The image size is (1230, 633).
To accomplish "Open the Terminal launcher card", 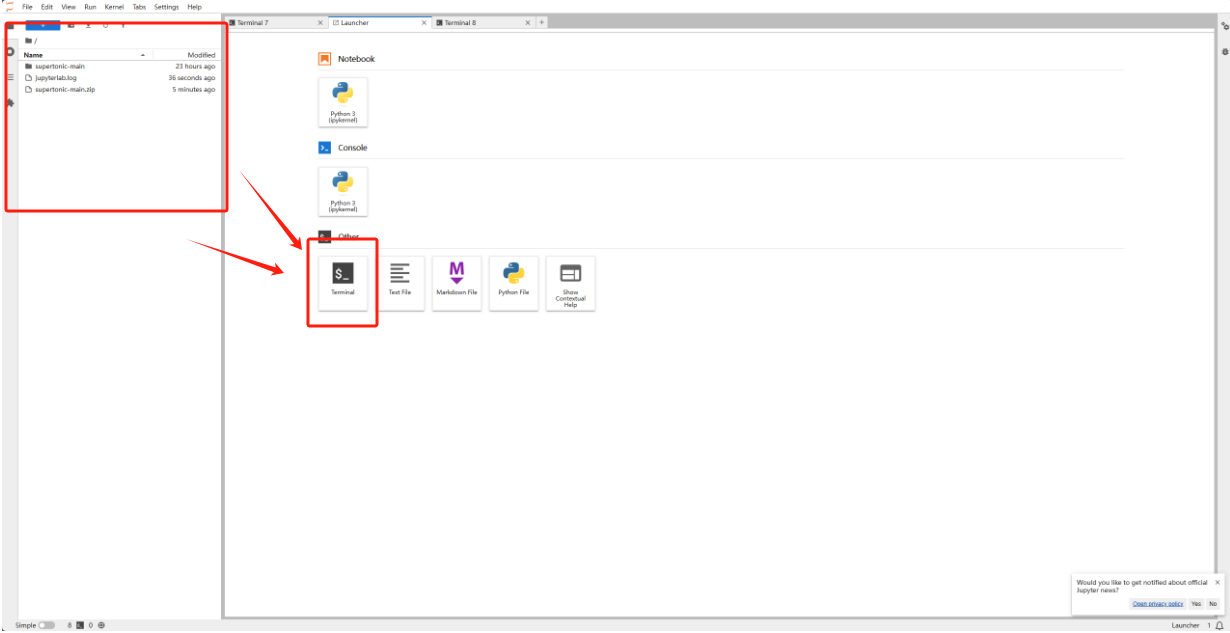I will pyautogui.click(x=343, y=283).
